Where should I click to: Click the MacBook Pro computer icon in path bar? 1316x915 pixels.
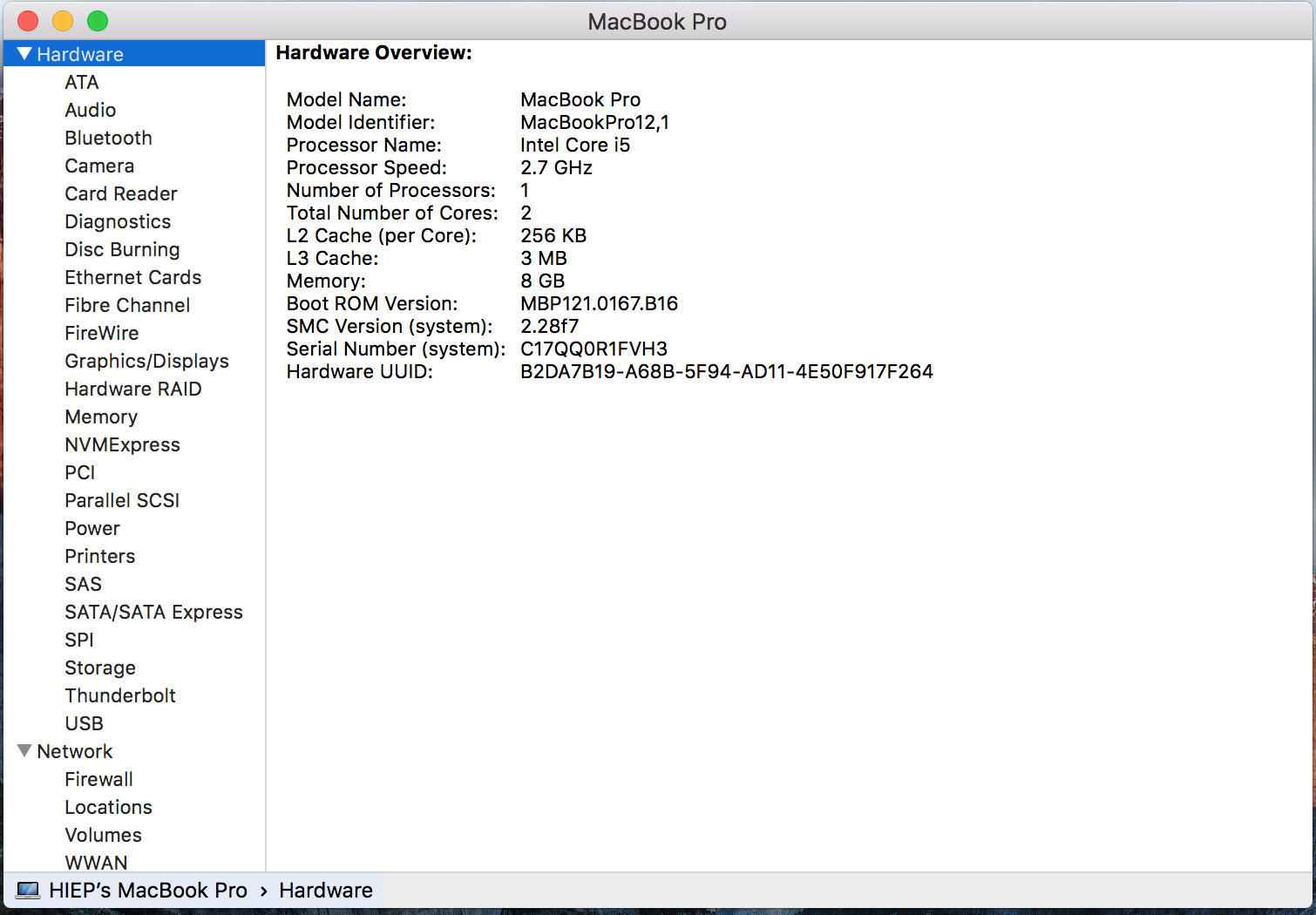pyautogui.click(x=28, y=890)
